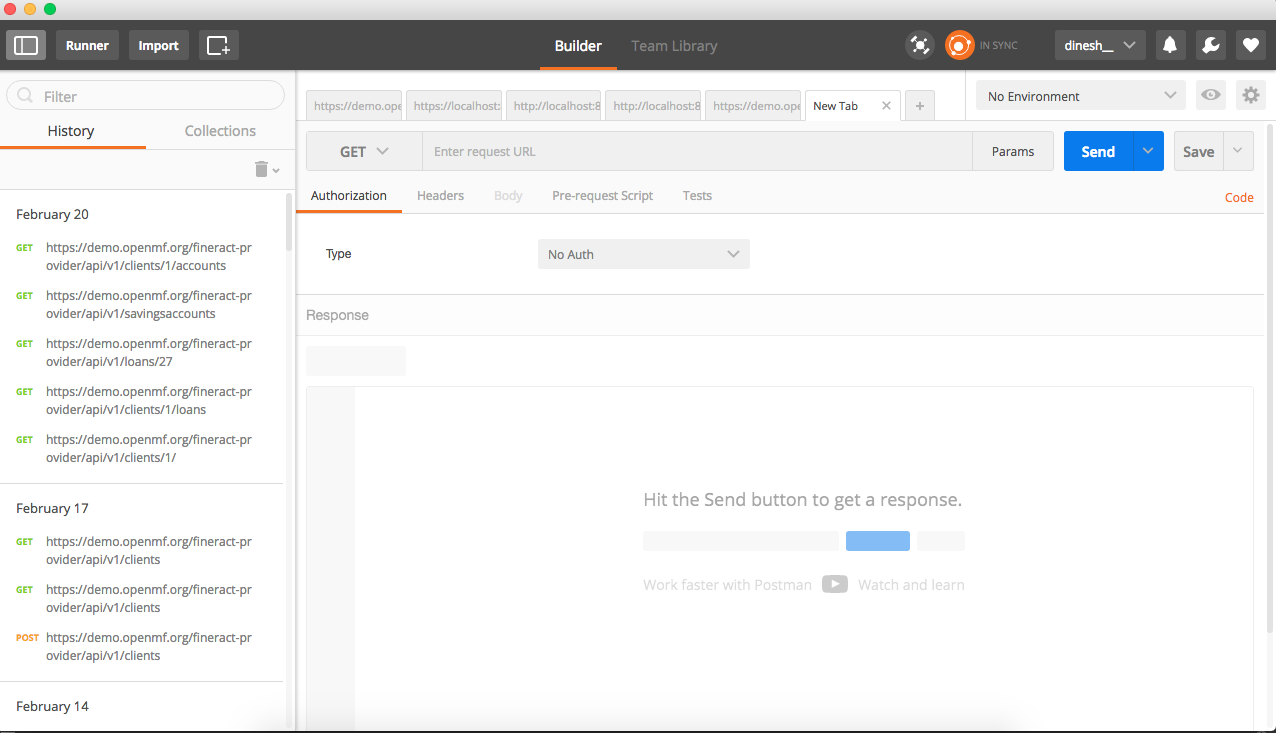This screenshot has height=733, width=1276.
Task: Click the trash icon in History
Action: [262, 169]
